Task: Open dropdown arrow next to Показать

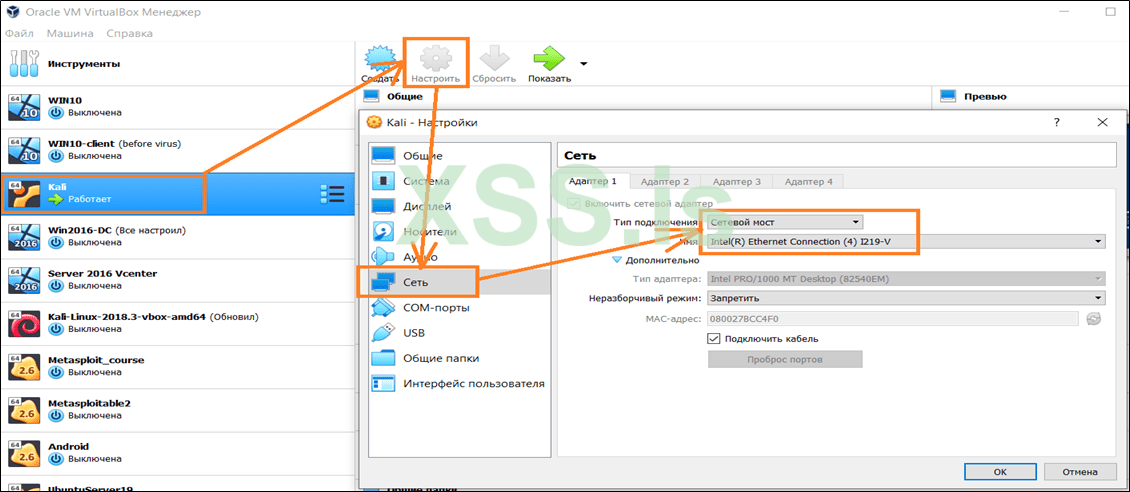Action: point(584,63)
